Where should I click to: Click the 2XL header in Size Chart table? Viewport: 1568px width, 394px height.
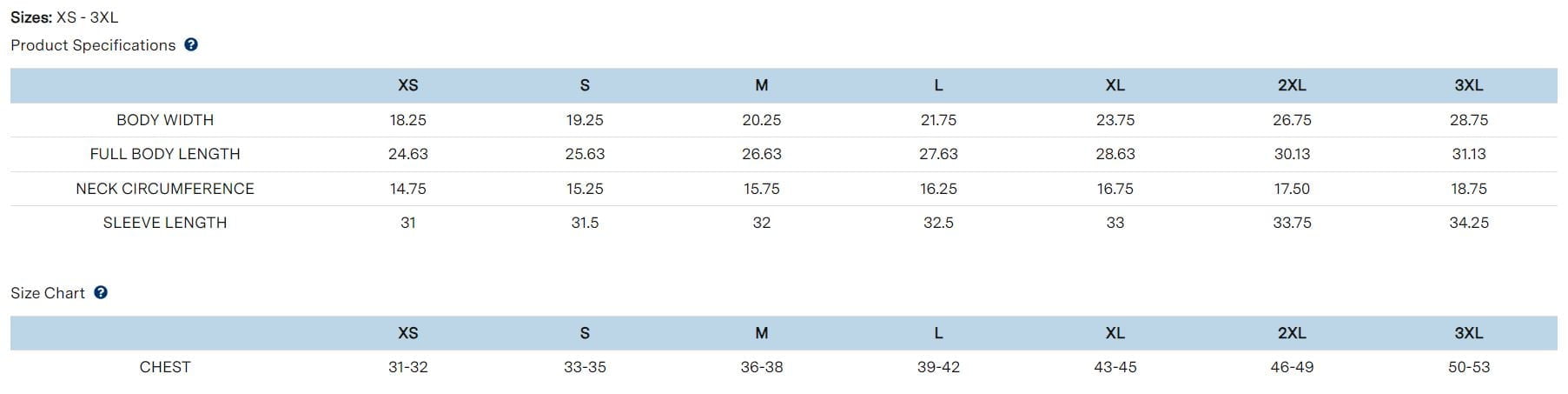(x=1292, y=333)
